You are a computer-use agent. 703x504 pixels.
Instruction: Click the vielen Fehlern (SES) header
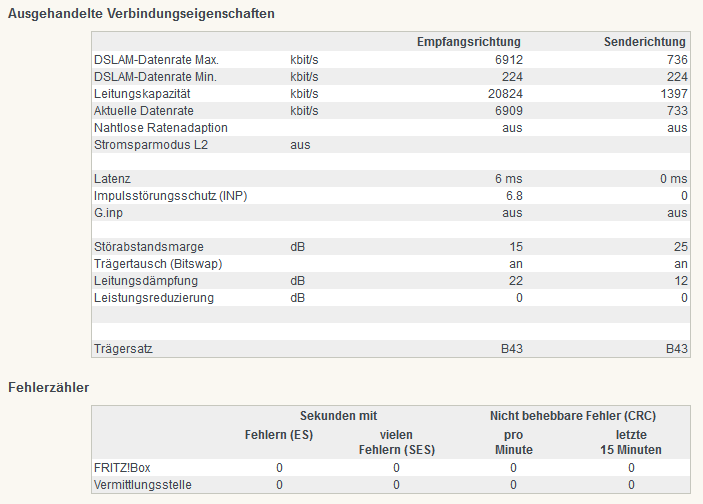397,443
